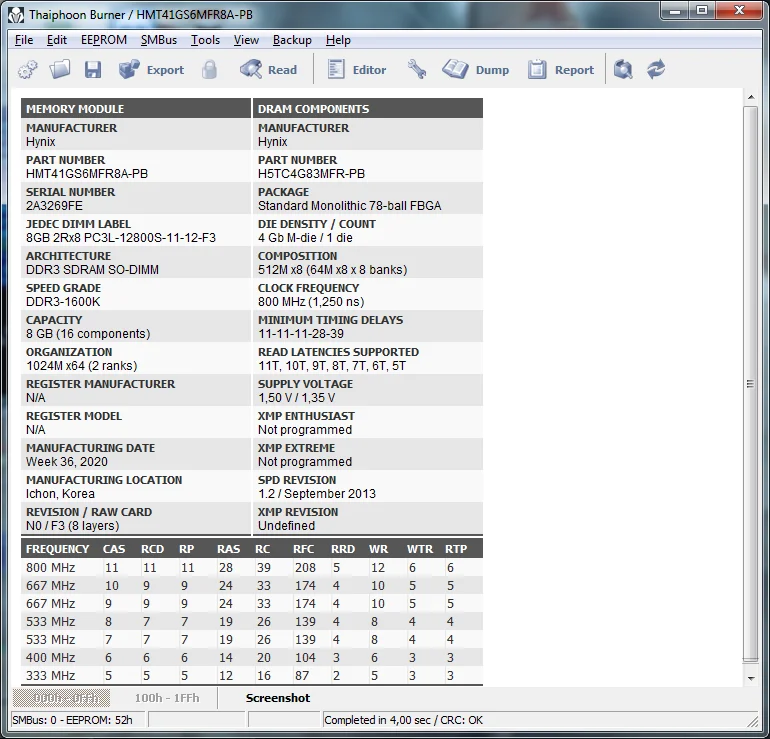The height and width of the screenshot is (739, 770).
Task: Click the Dump toolbar button
Action: point(476,70)
